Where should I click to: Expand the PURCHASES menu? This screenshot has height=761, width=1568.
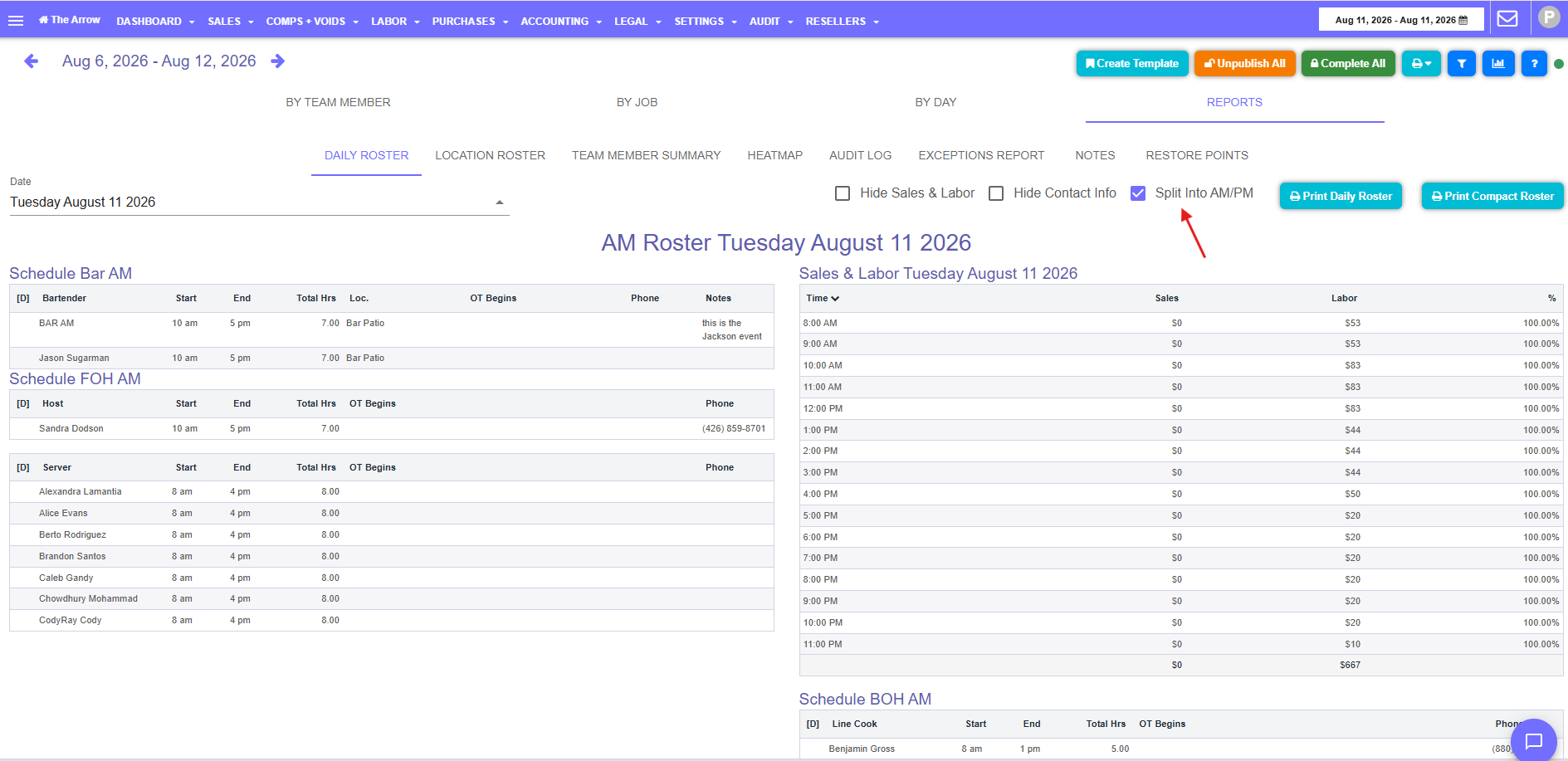(470, 22)
